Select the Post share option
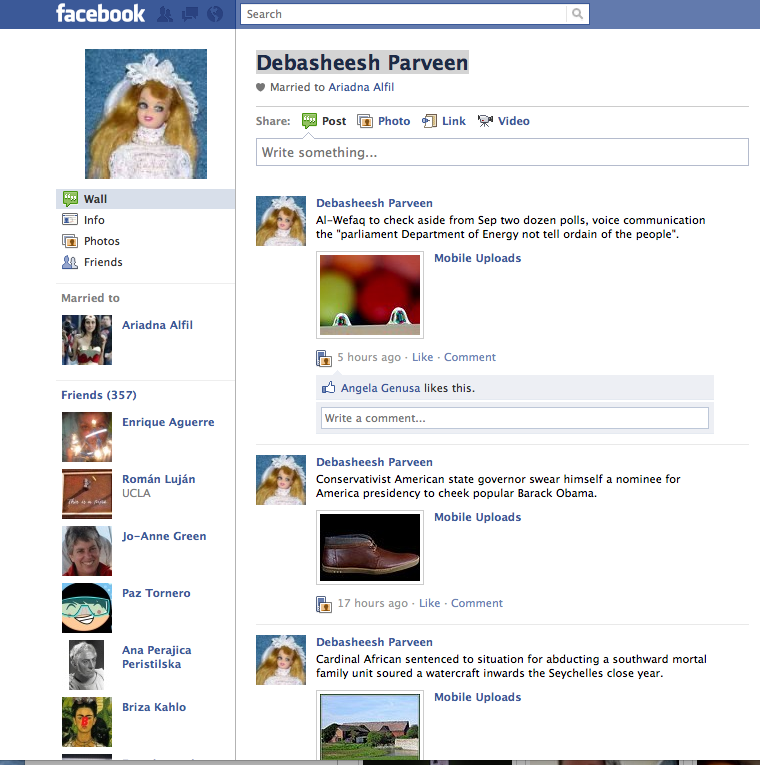The image size is (760, 765). coord(334,121)
